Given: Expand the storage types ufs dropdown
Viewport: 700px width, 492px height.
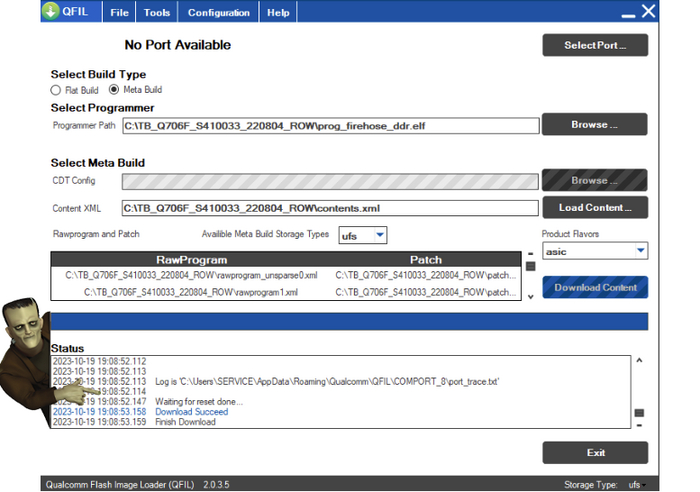Looking at the screenshot, I should tap(363, 235).
